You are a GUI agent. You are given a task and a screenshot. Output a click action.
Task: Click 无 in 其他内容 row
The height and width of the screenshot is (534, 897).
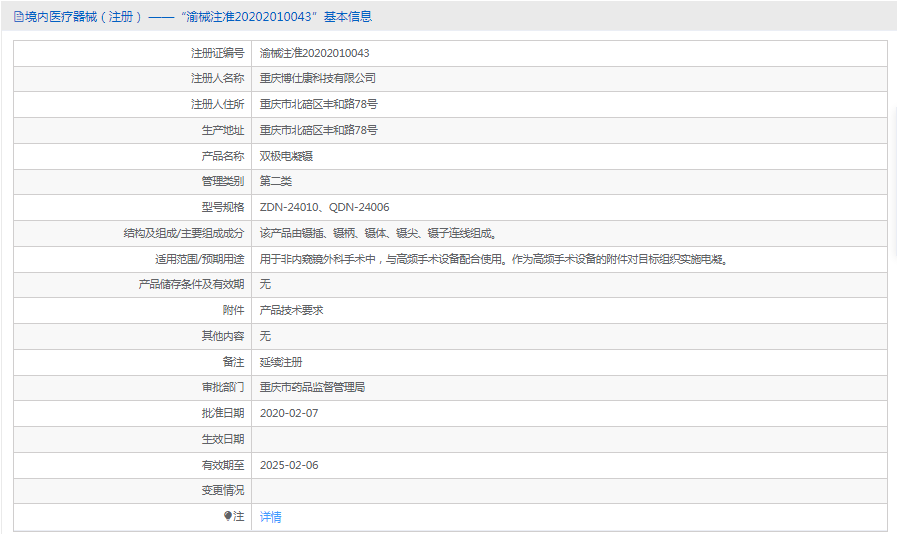point(265,336)
